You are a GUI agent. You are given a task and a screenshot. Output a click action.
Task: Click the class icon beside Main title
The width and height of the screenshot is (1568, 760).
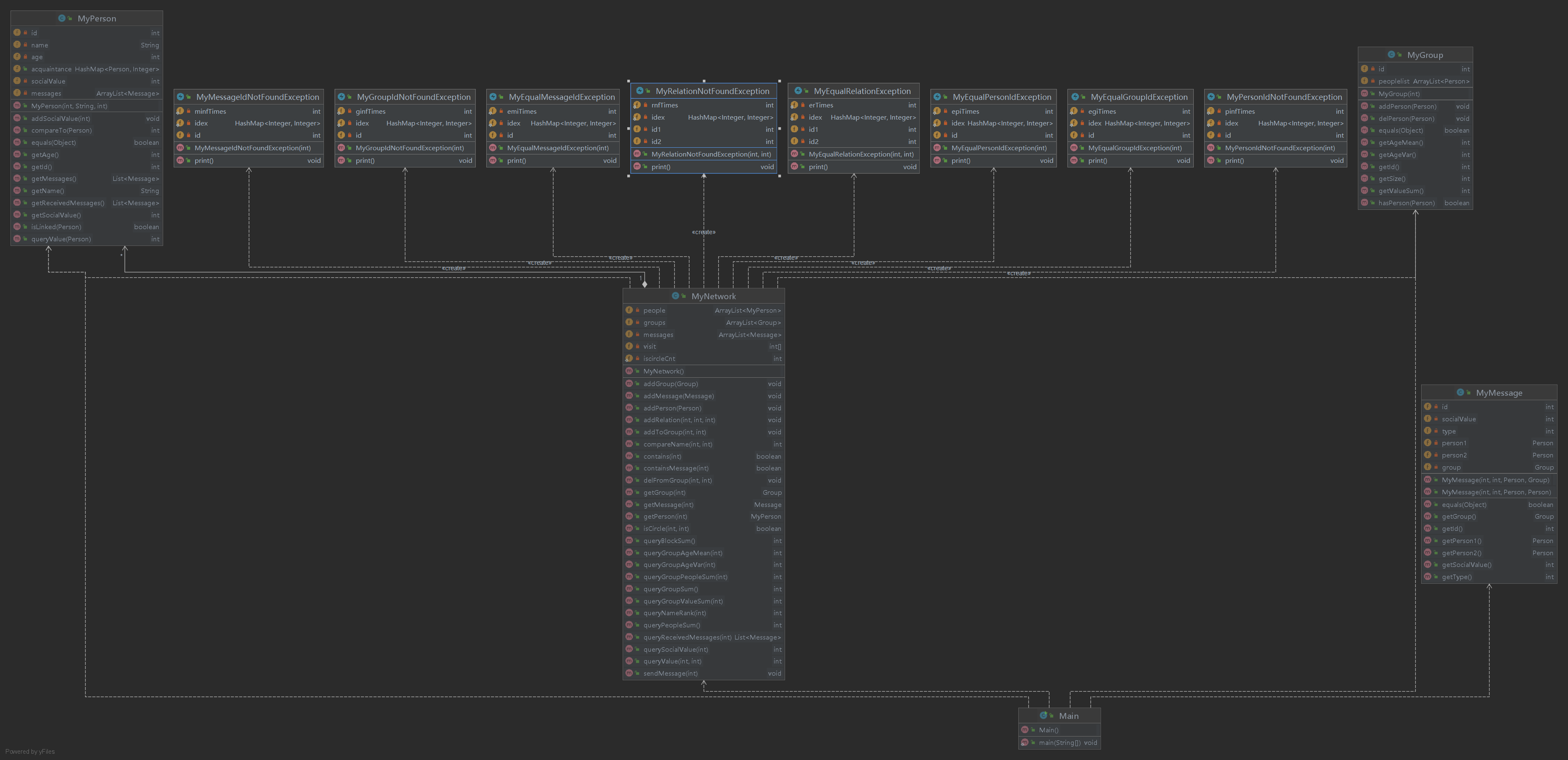pos(1043,716)
